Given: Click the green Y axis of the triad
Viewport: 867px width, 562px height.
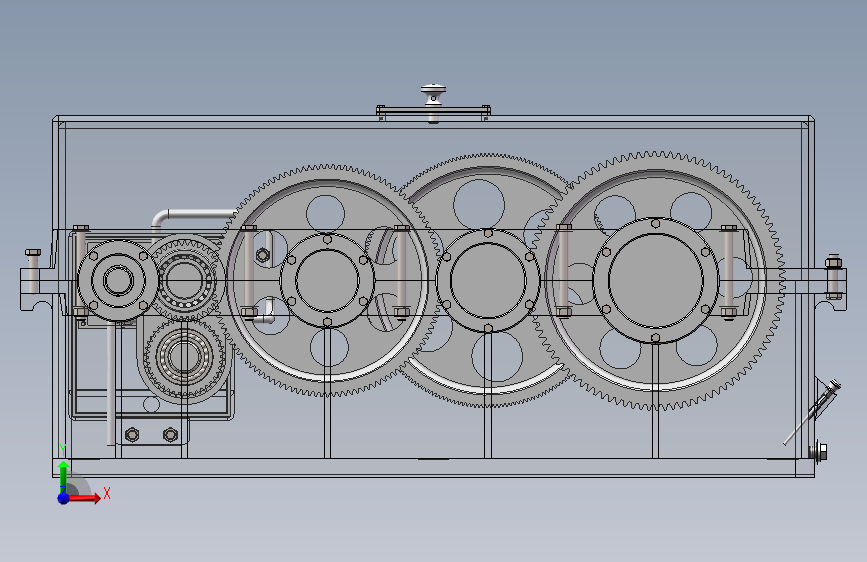Looking at the screenshot, I should (x=64, y=475).
